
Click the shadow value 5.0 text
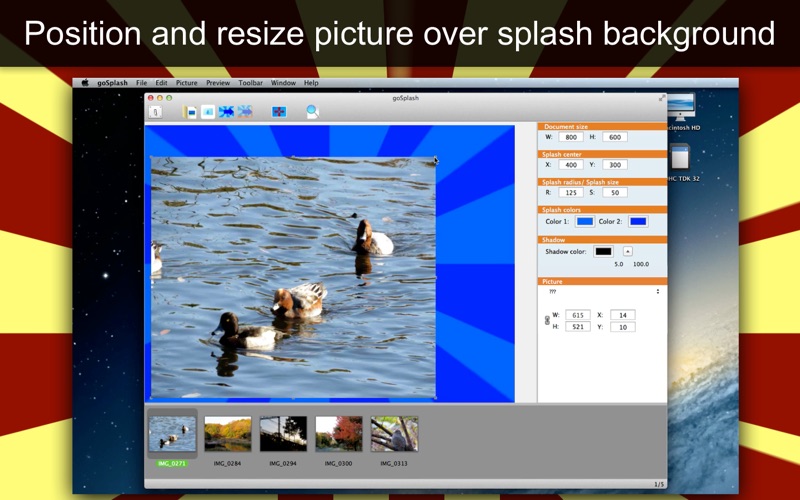[x=618, y=264]
